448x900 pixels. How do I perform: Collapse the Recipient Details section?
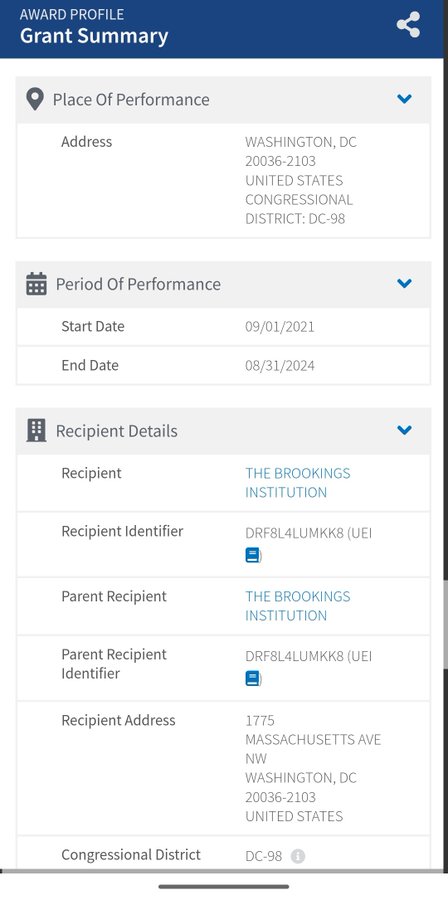[404, 430]
